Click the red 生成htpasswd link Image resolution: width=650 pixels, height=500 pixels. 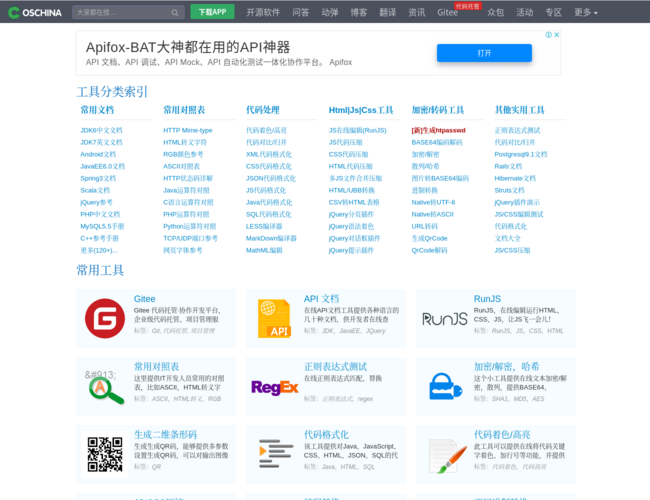click(x=438, y=130)
